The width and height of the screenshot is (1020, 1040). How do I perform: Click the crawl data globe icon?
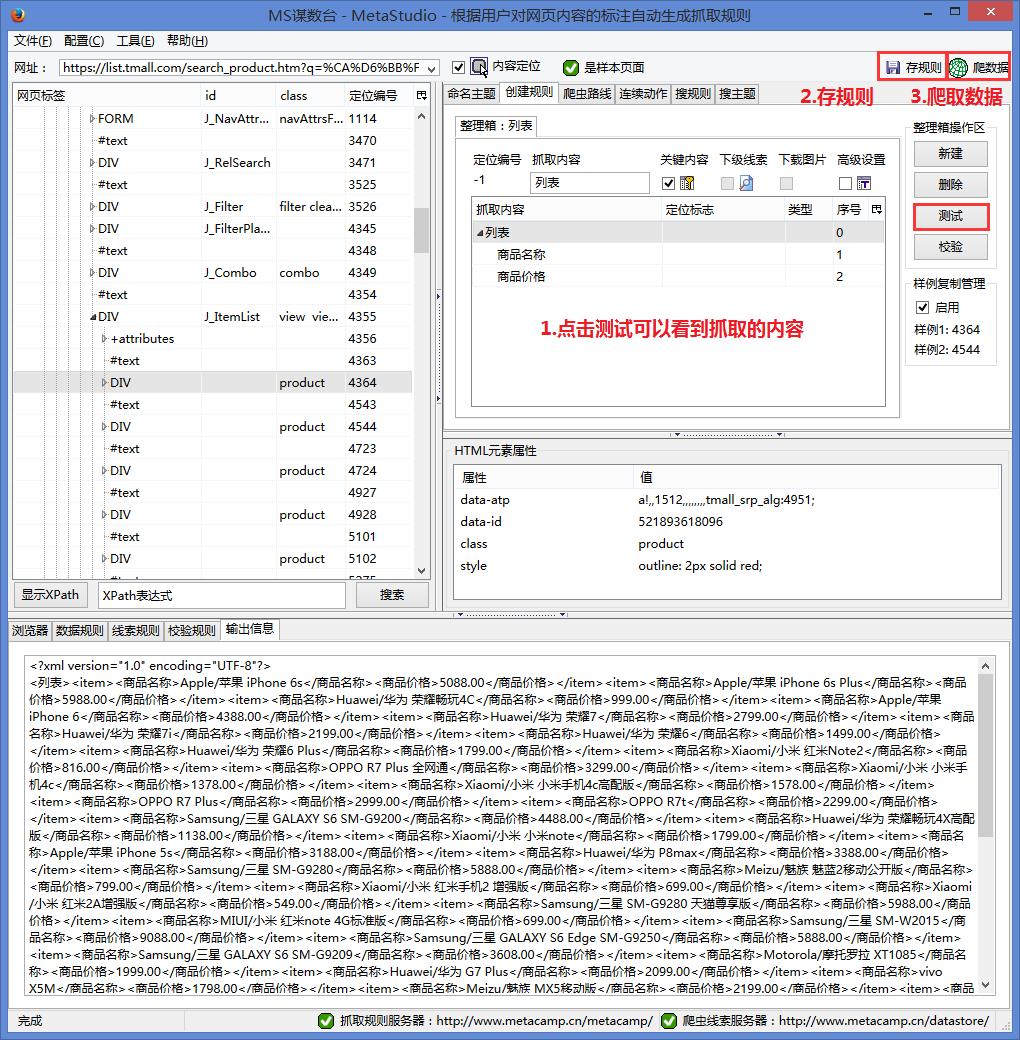(x=958, y=68)
